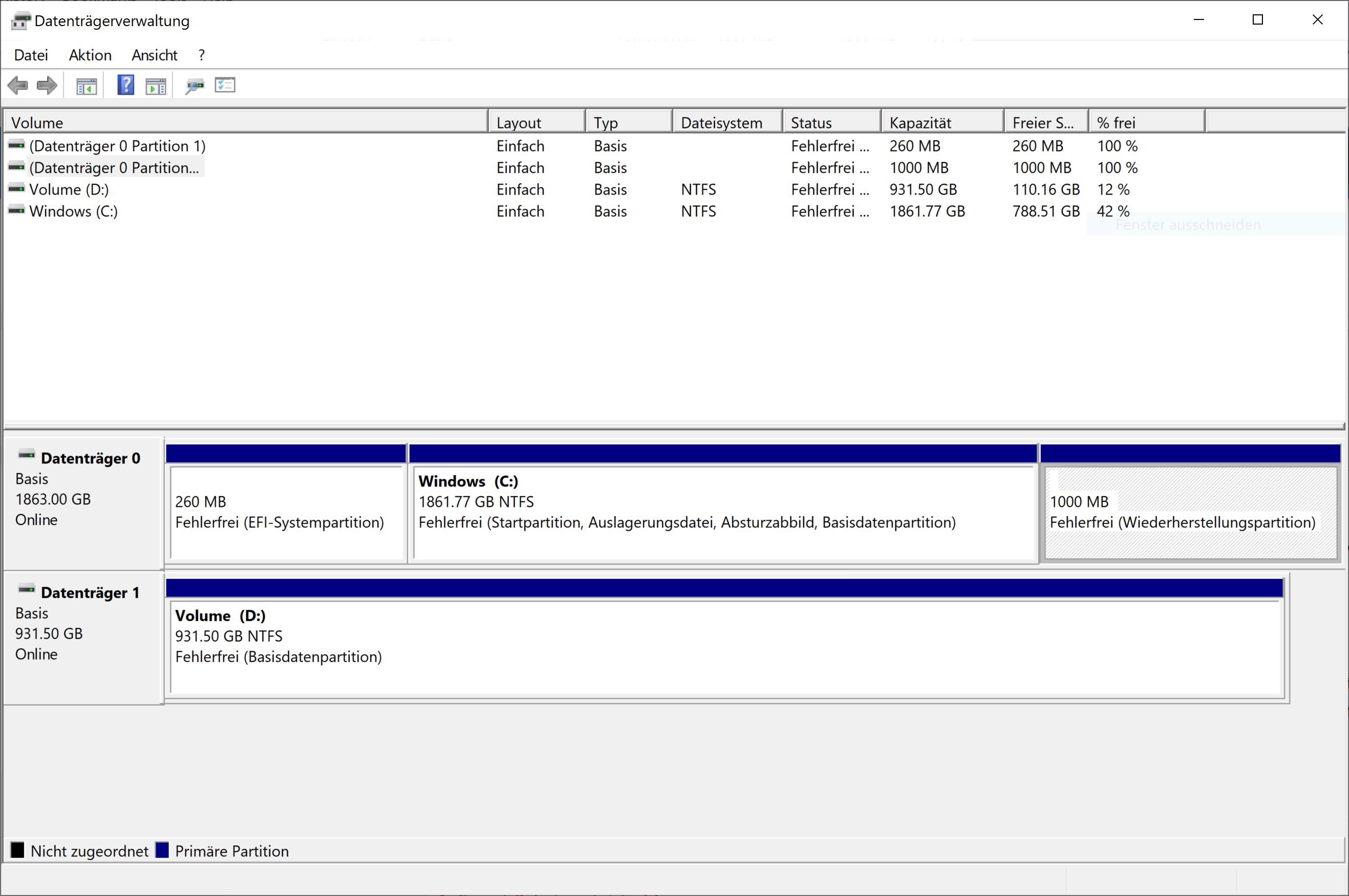Viewport: 1349px width, 896px height.
Task: Sort by the Status column header
Action: 832,122
